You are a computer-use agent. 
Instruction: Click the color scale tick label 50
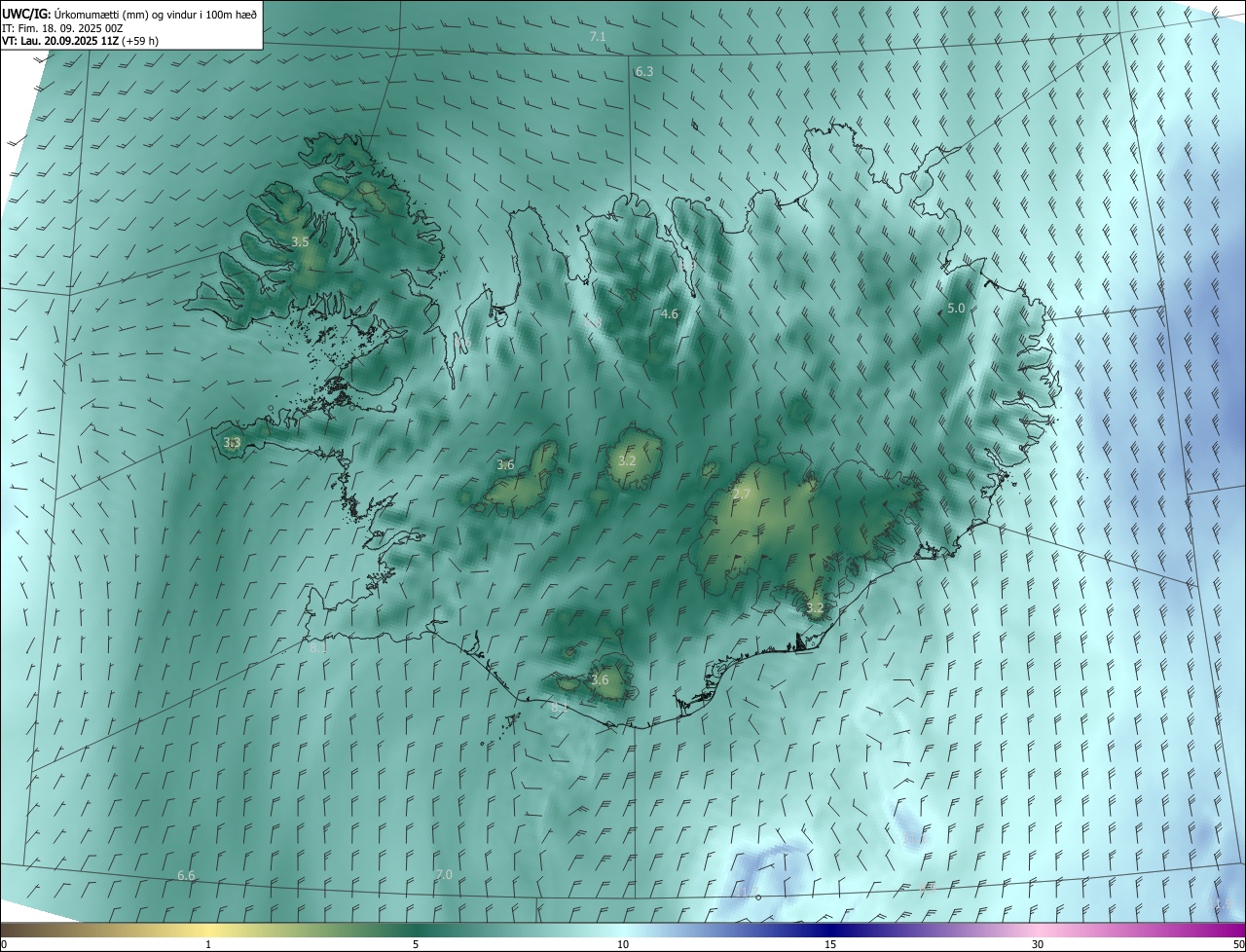coord(1238,944)
